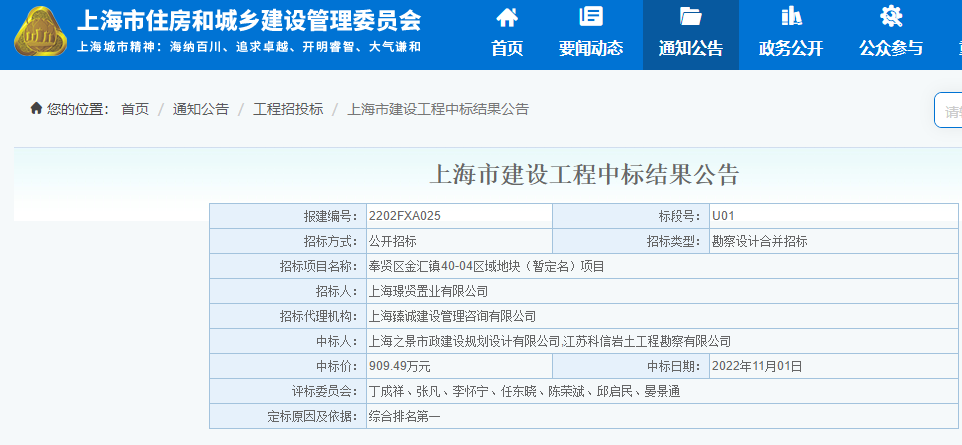Click the small home icon beside 您的位置
The width and height of the screenshot is (962, 445).
pos(37,108)
